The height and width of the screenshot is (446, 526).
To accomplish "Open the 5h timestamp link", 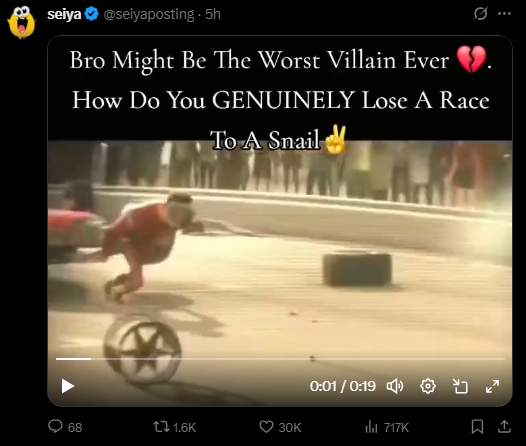I will [x=213, y=14].
